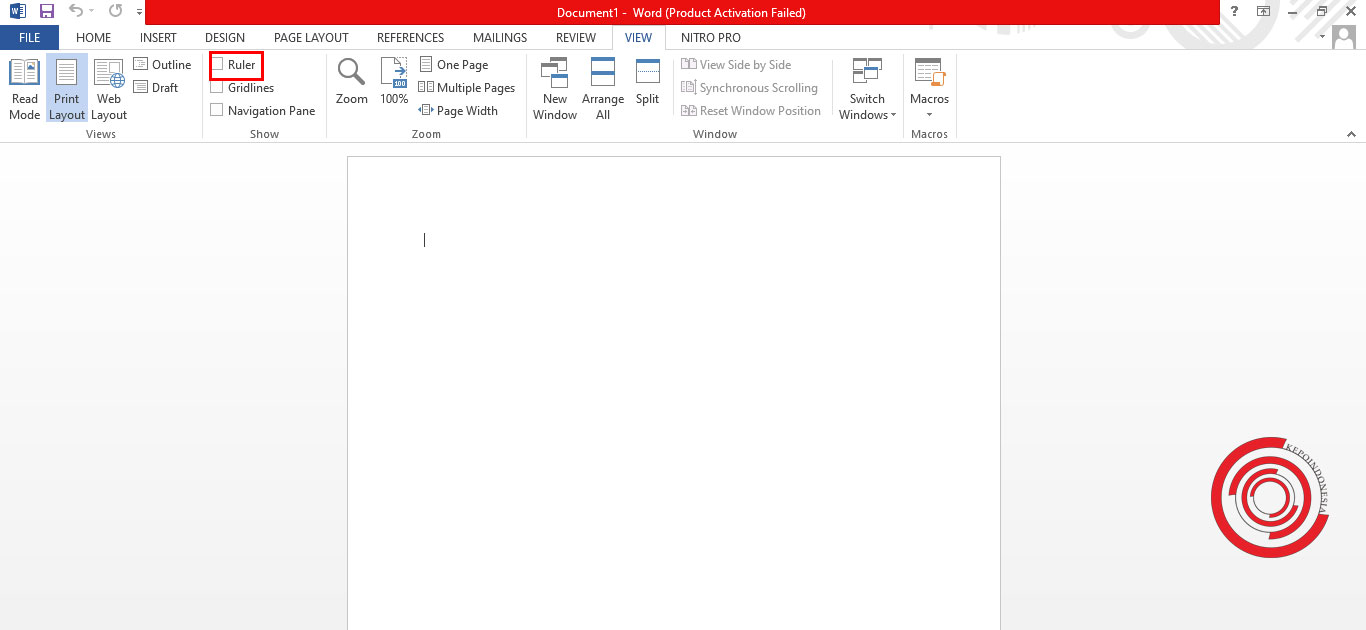The width and height of the screenshot is (1366, 630).
Task: Collapse the ribbon with the chevron arrow
Action: pos(1352,133)
